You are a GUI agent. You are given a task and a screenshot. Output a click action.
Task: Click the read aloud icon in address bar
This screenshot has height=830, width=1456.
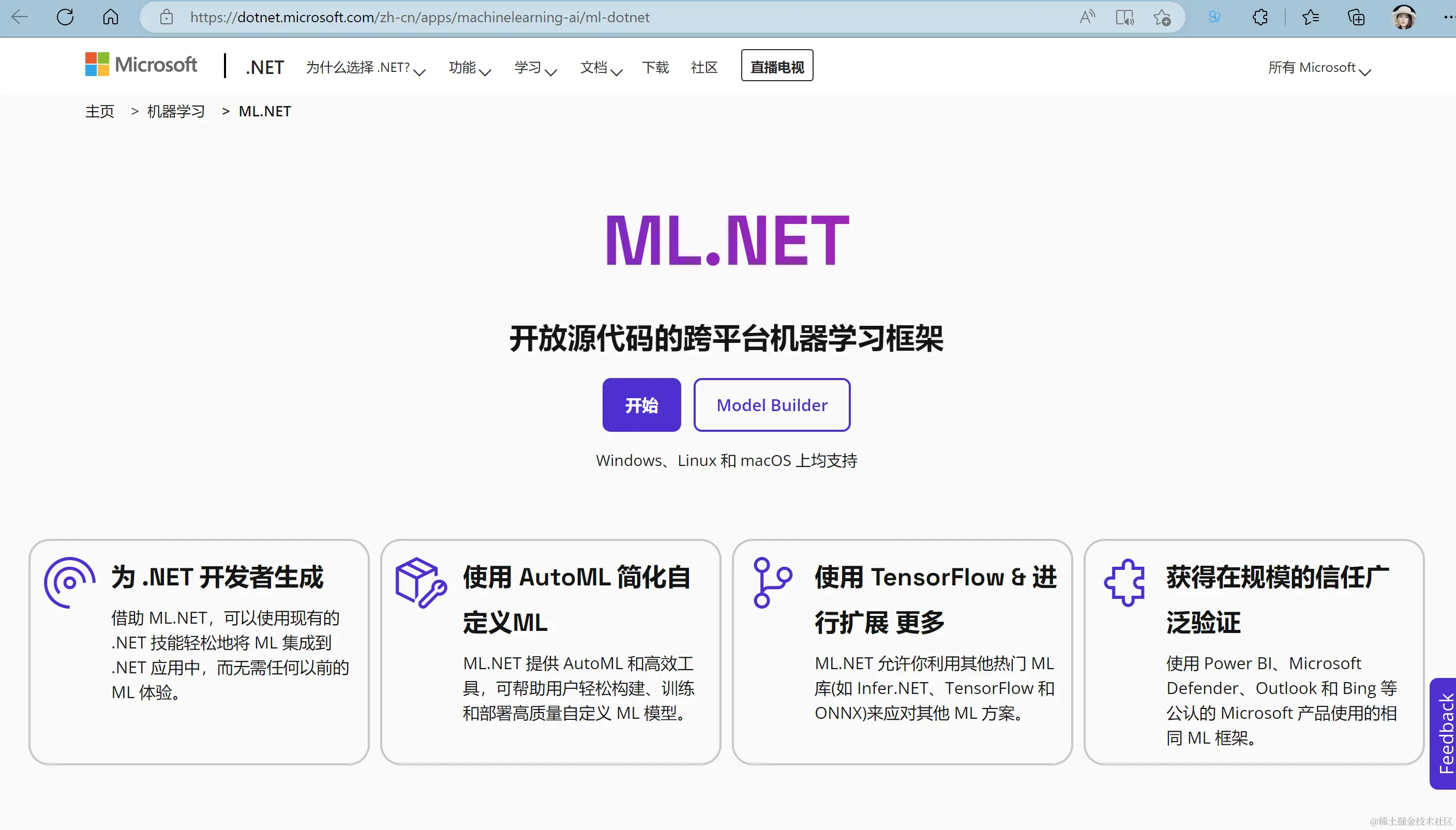[x=1087, y=17]
